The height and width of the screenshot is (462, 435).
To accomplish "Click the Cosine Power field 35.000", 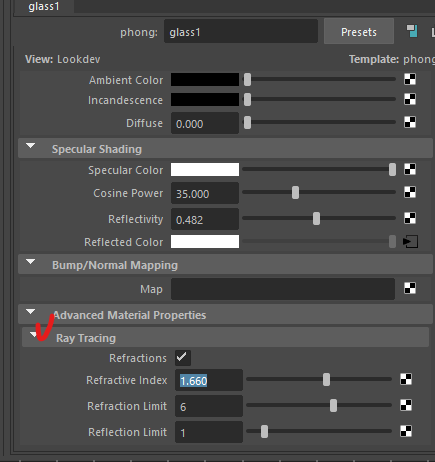I will tap(205, 193).
